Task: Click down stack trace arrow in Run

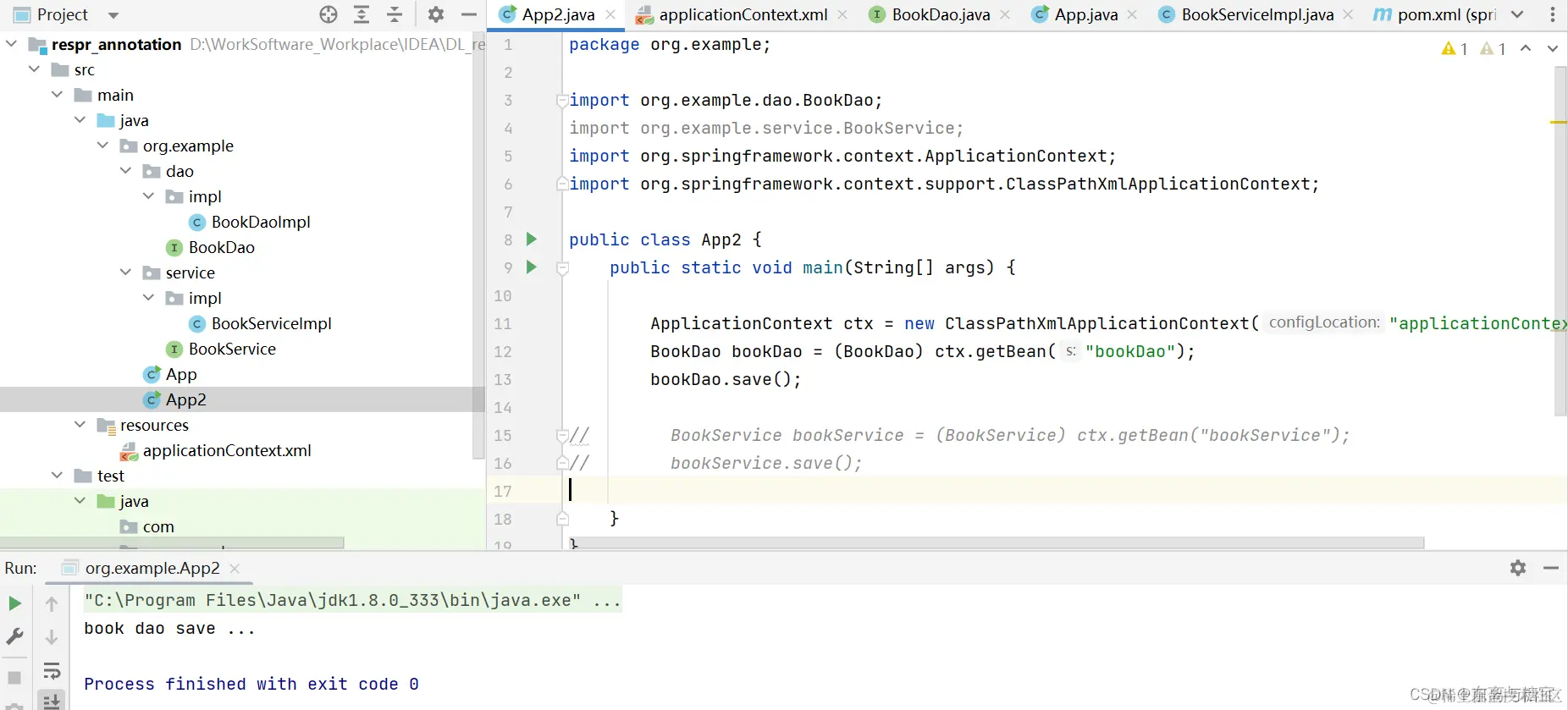Action: click(52, 637)
